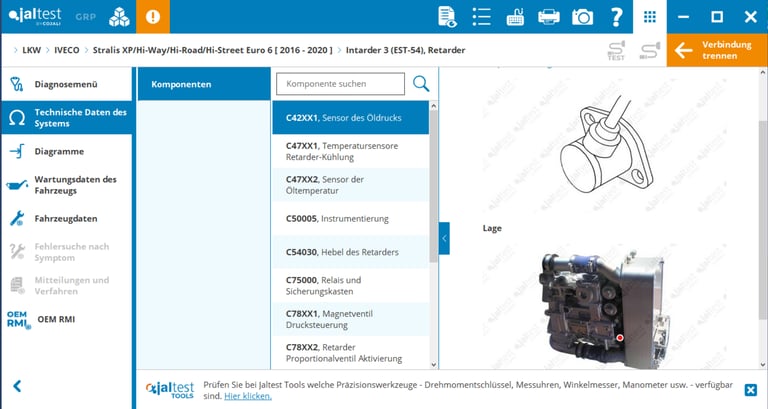Go to LKW breadcrumb
The width and height of the screenshot is (768, 409).
tap(32, 50)
